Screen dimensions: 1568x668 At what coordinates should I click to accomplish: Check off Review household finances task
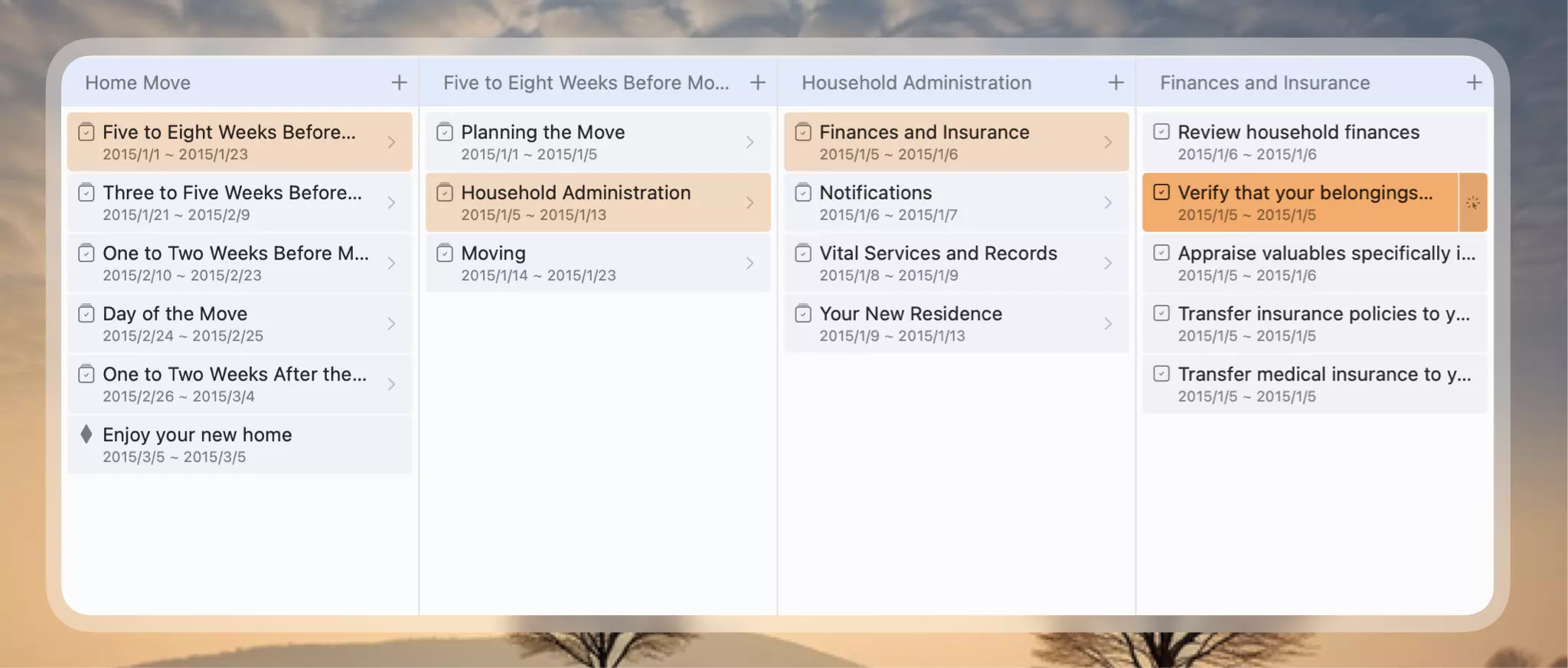point(1161,133)
